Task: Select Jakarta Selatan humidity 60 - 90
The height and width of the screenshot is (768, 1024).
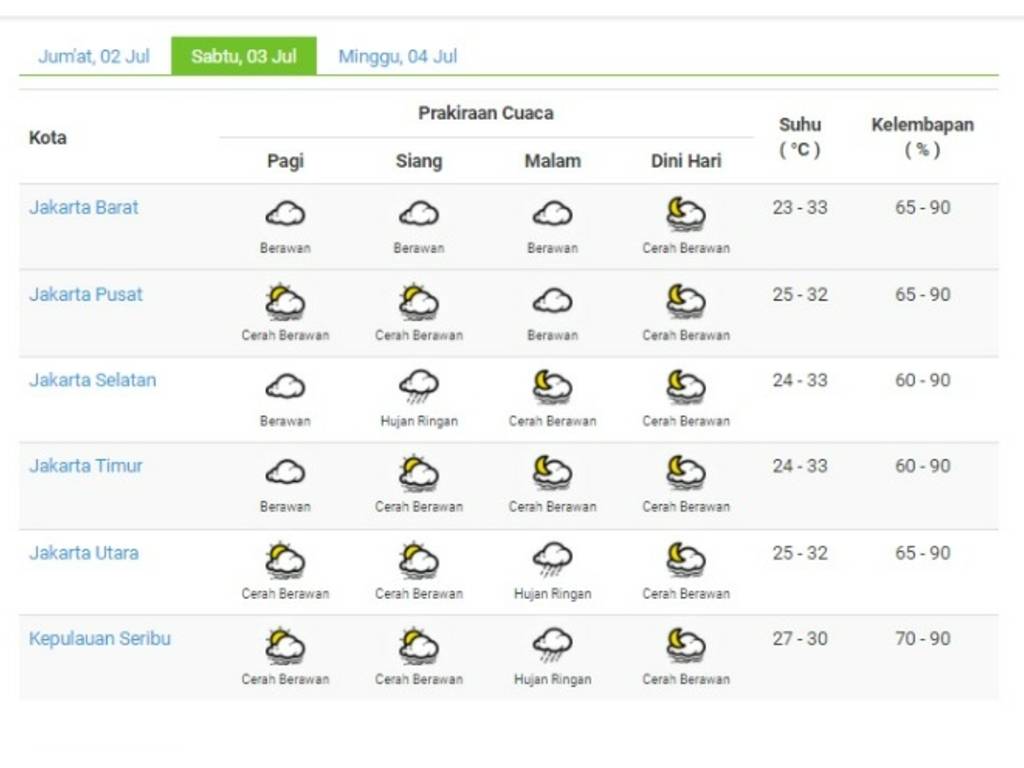Action: pyautogui.click(x=923, y=380)
